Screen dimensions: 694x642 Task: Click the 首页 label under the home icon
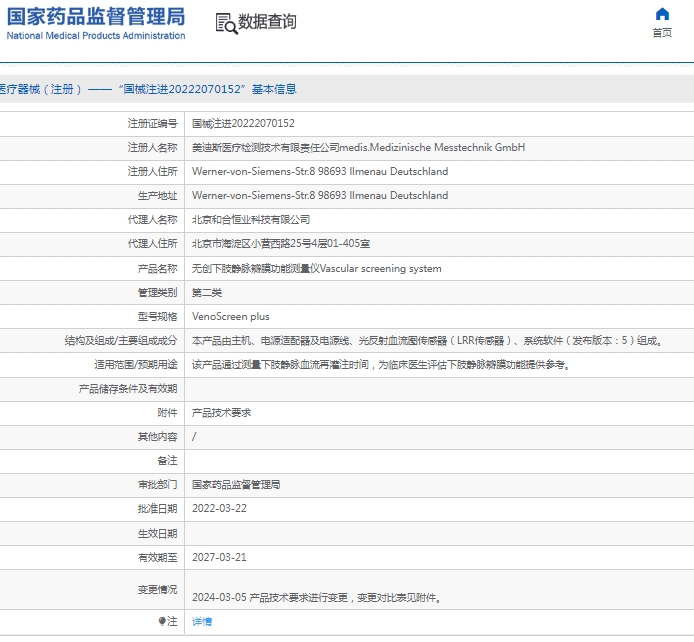(x=662, y=33)
